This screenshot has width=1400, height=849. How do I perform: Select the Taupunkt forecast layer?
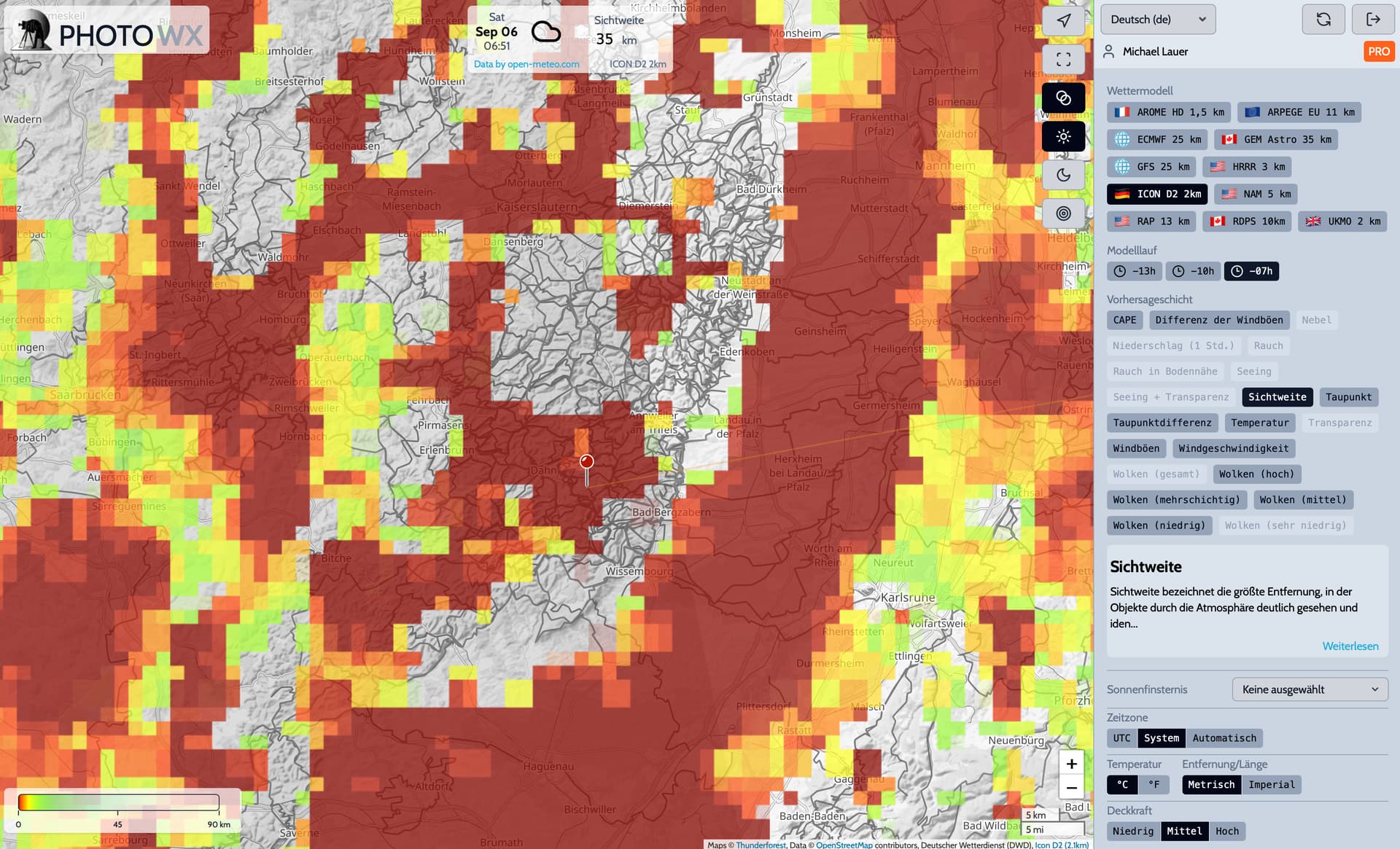coord(1347,397)
